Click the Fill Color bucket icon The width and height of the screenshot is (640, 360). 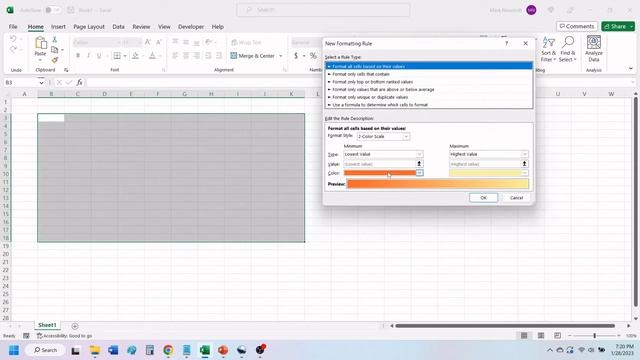136,56
